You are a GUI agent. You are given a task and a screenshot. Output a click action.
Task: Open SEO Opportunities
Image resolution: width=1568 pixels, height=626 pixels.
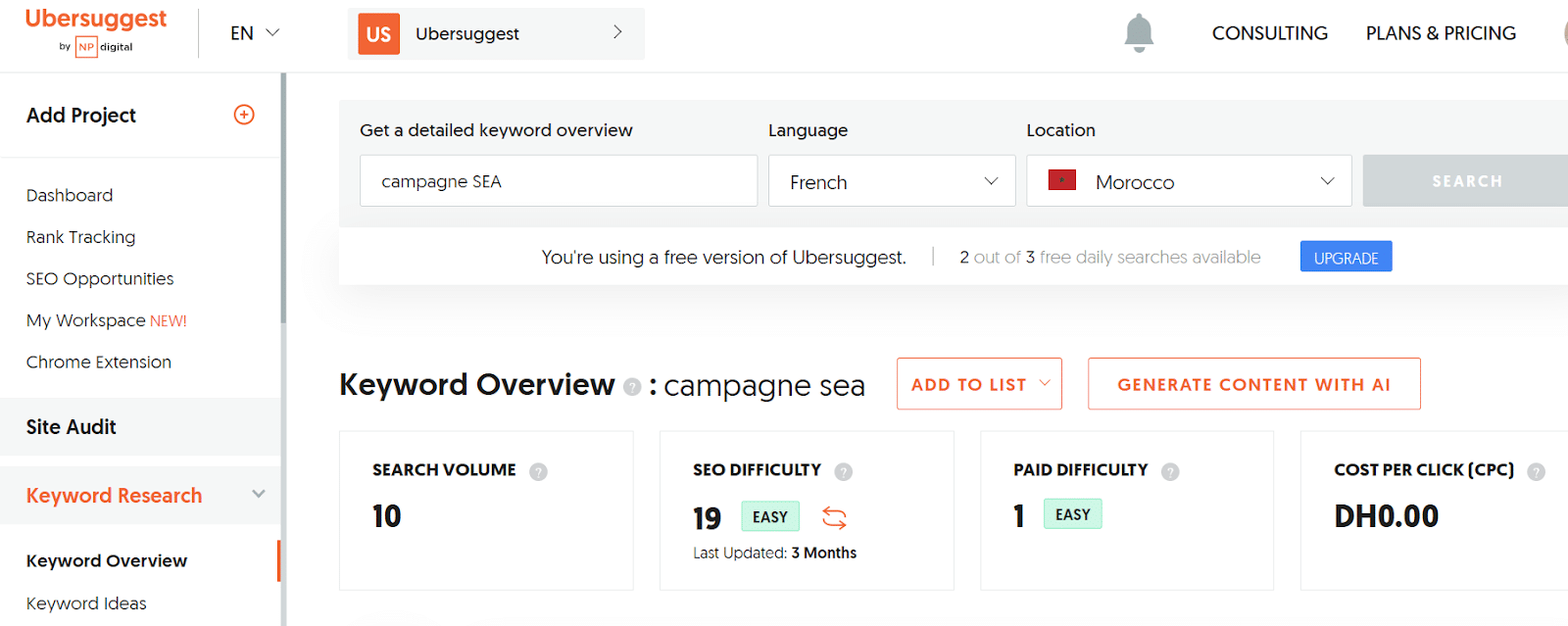coord(100,279)
